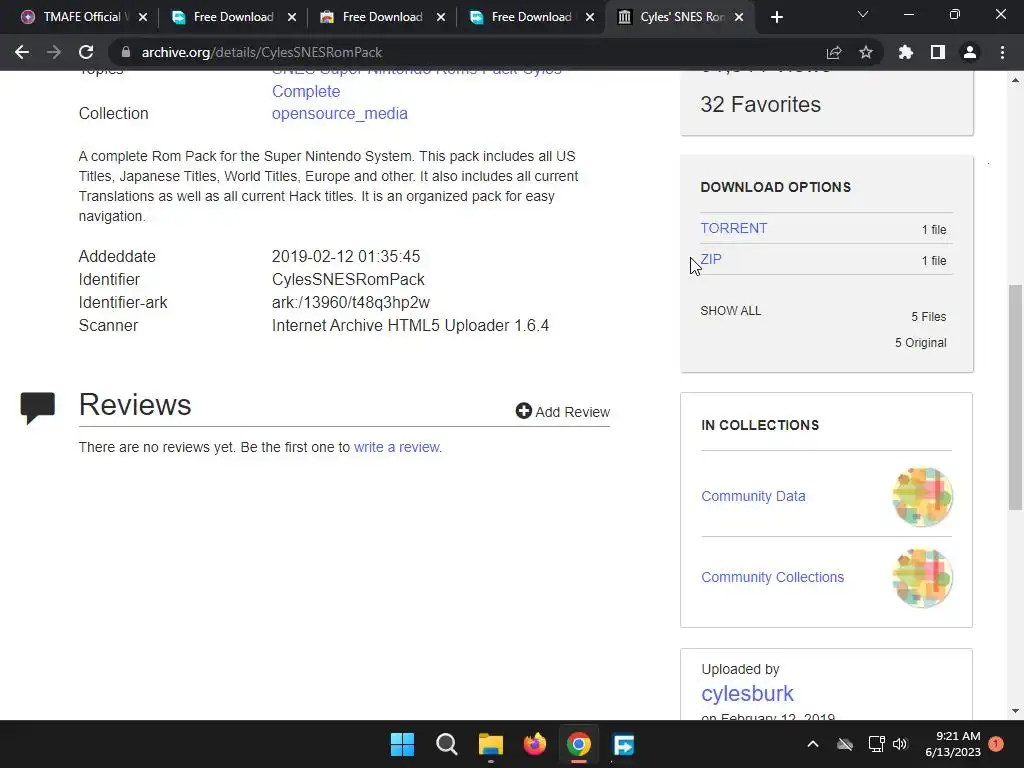Bookmark this page with the star icon
1024x768 pixels.
[x=866, y=52]
